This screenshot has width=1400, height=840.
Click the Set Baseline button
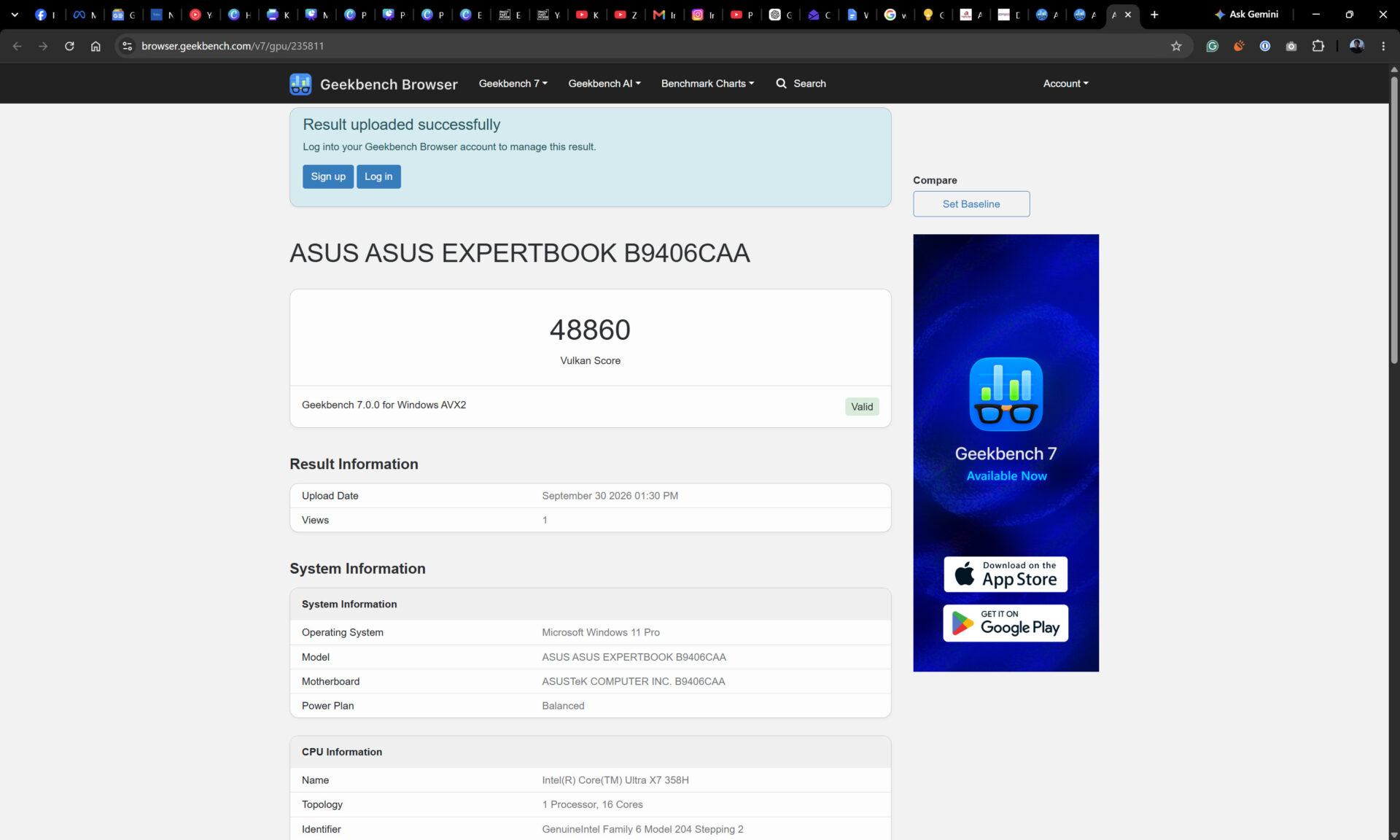(971, 204)
